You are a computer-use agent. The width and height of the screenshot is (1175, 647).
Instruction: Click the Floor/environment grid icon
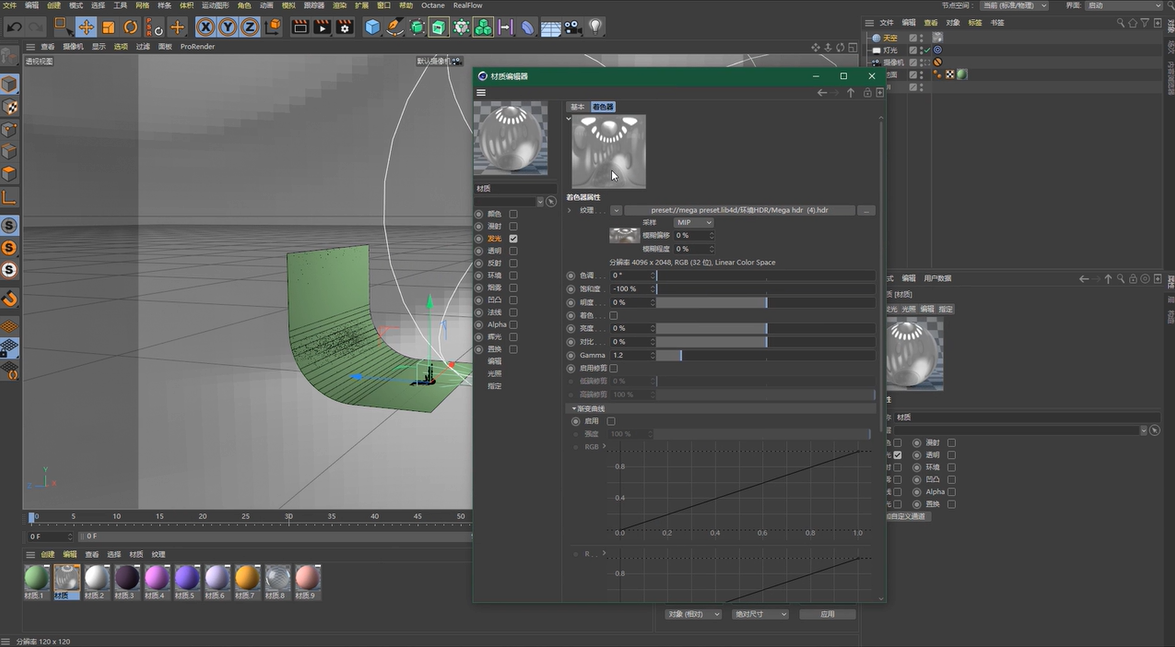pyautogui.click(x=551, y=27)
